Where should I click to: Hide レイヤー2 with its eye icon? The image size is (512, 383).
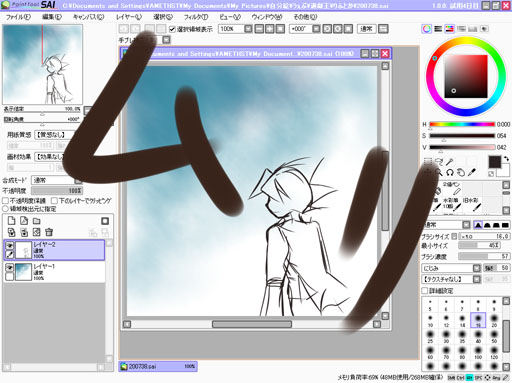10,246
